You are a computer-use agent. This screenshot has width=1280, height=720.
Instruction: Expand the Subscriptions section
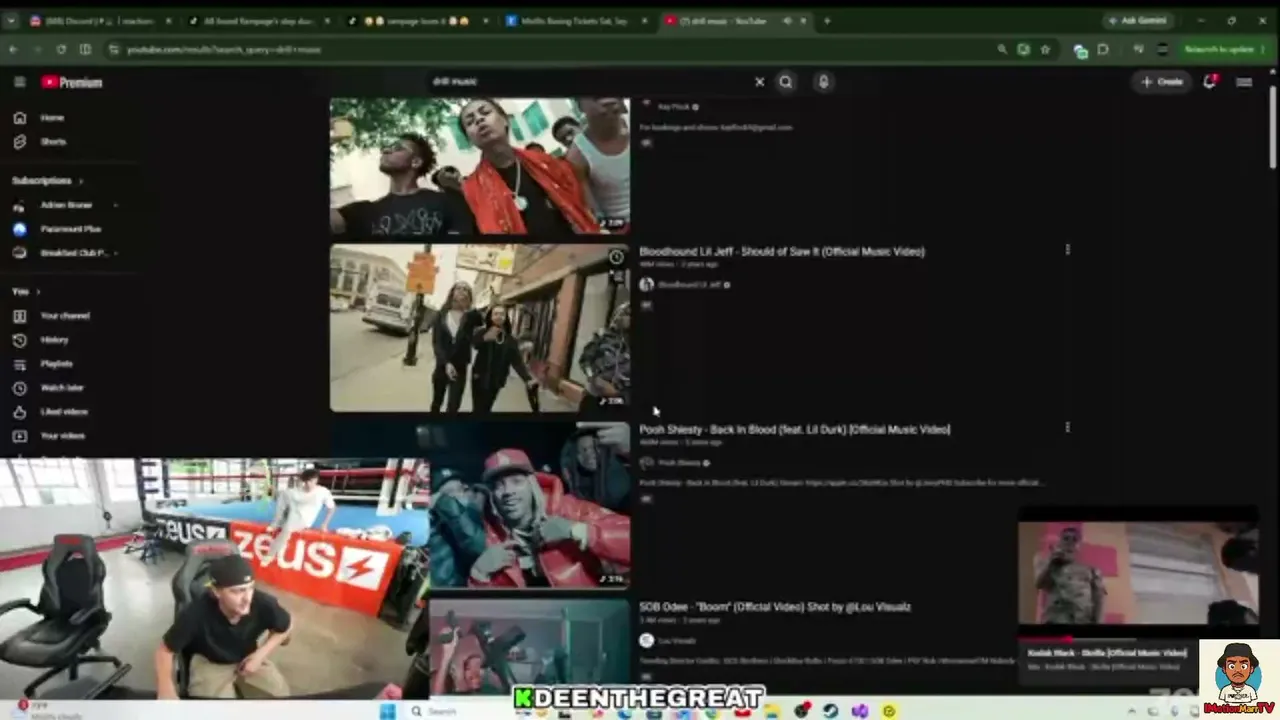click(x=48, y=181)
